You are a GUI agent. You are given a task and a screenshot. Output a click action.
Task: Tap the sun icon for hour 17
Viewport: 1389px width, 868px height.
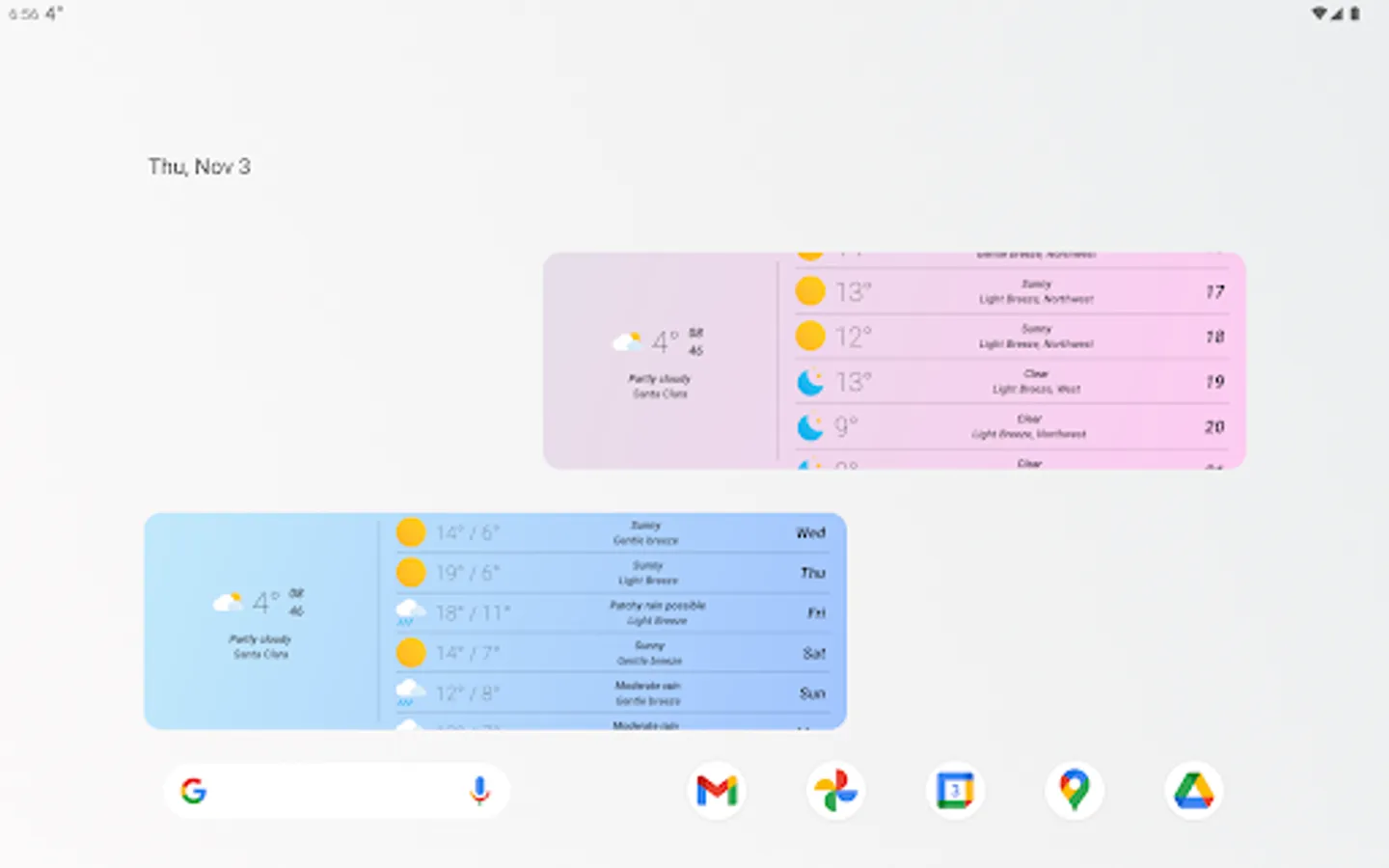pos(810,290)
